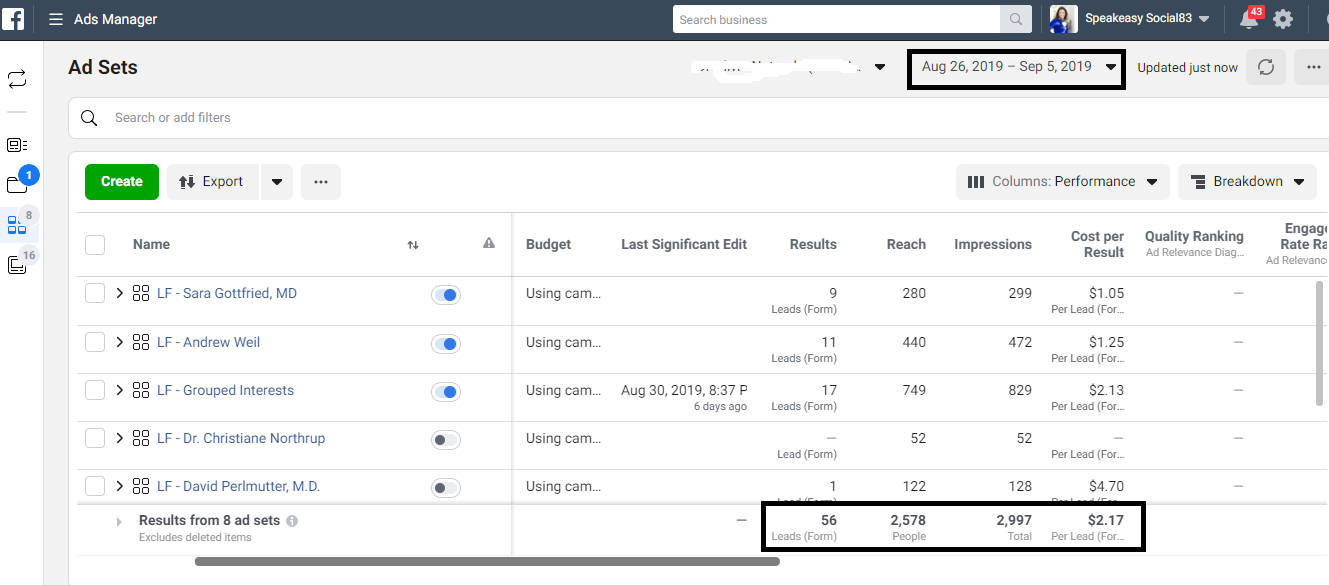Turn off the LF - Andrew Weil ad set
This screenshot has width=1329, height=585.
tap(446, 343)
